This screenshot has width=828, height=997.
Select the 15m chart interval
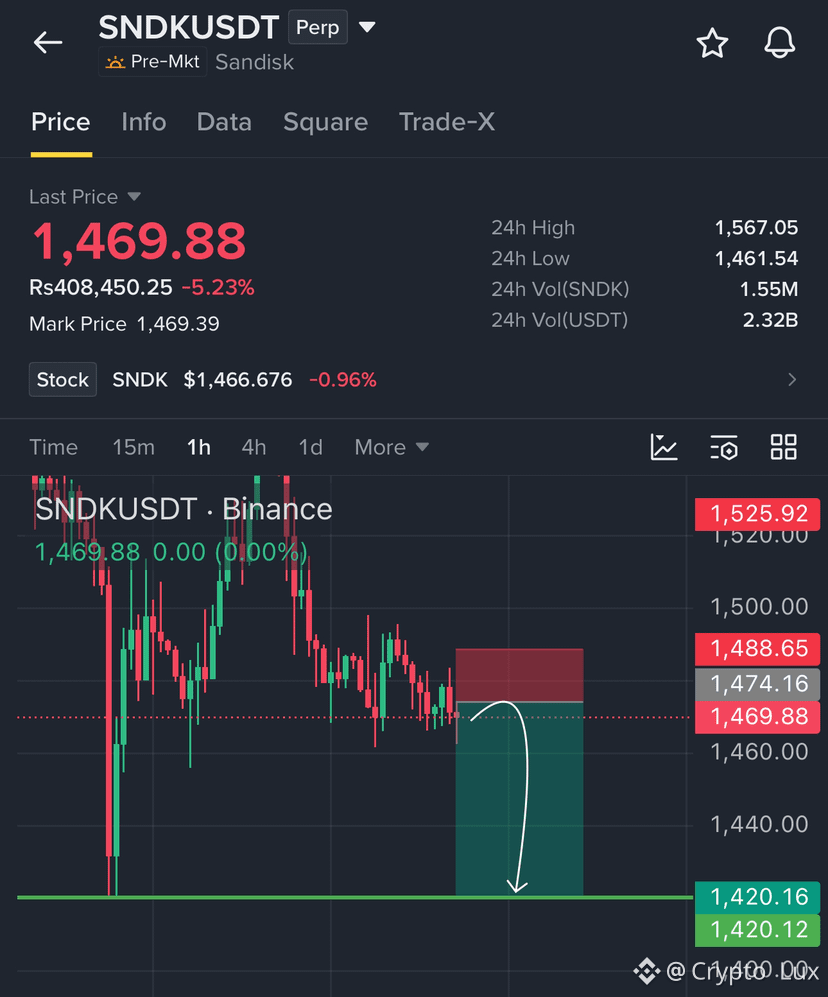point(134,448)
